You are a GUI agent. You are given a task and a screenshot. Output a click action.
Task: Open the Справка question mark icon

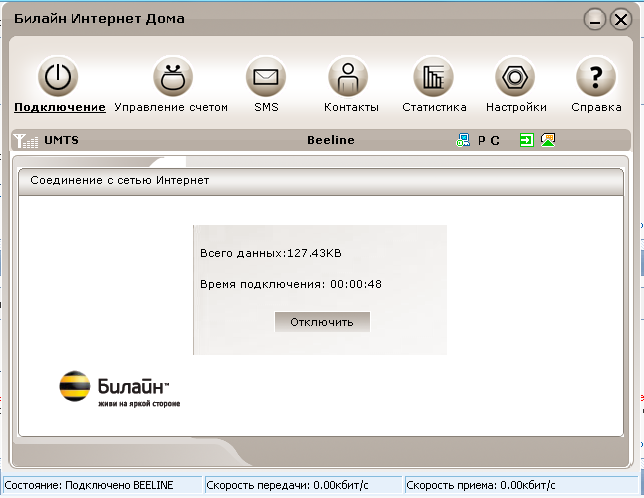(x=596, y=76)
